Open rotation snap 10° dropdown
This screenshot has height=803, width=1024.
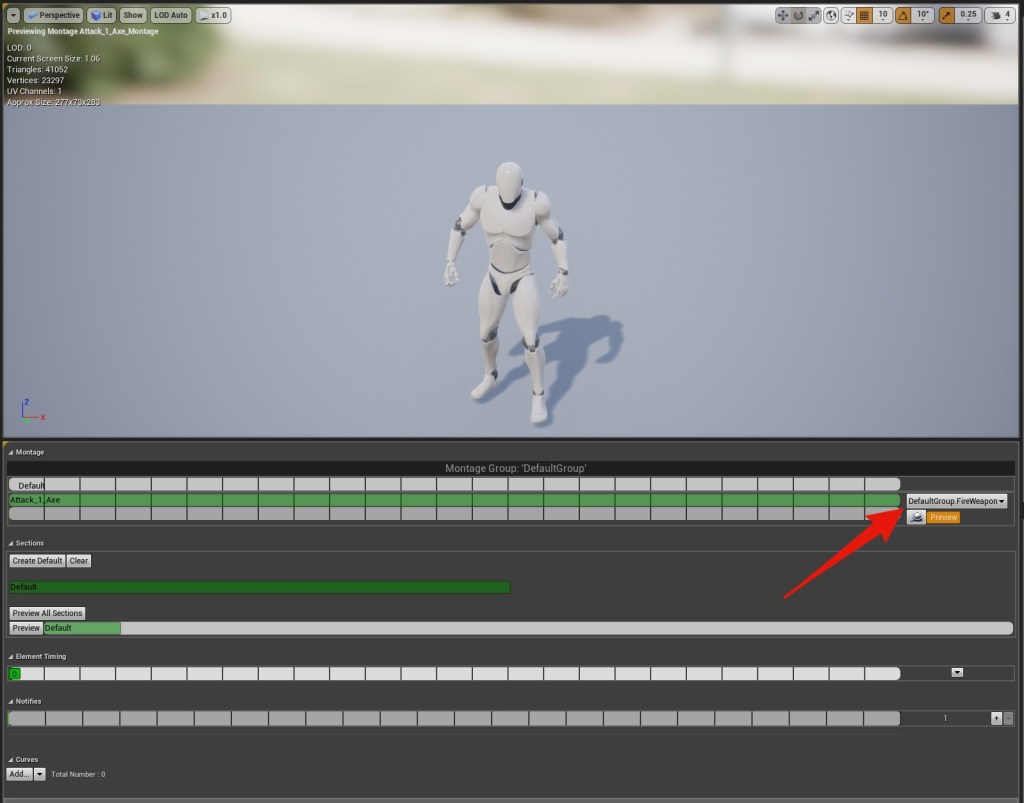pos(923,15)
